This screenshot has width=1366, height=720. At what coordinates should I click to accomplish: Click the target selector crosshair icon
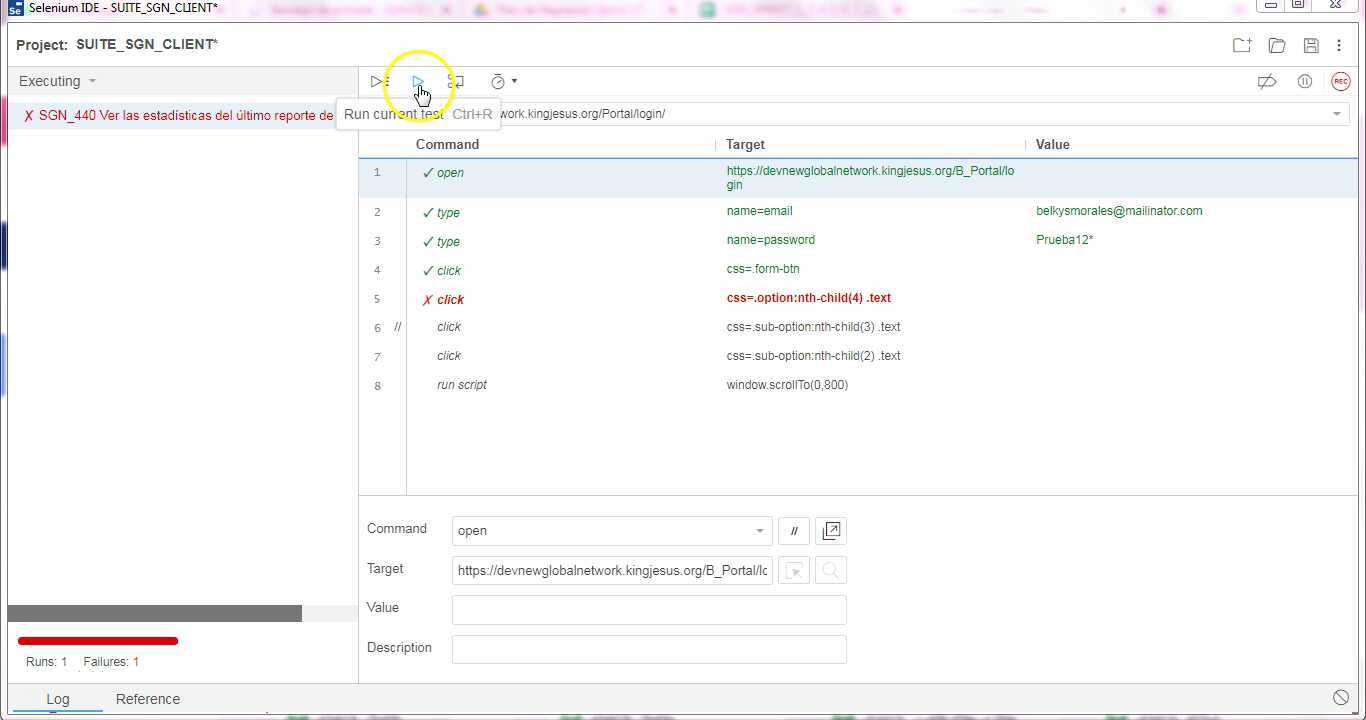(793, 570)
